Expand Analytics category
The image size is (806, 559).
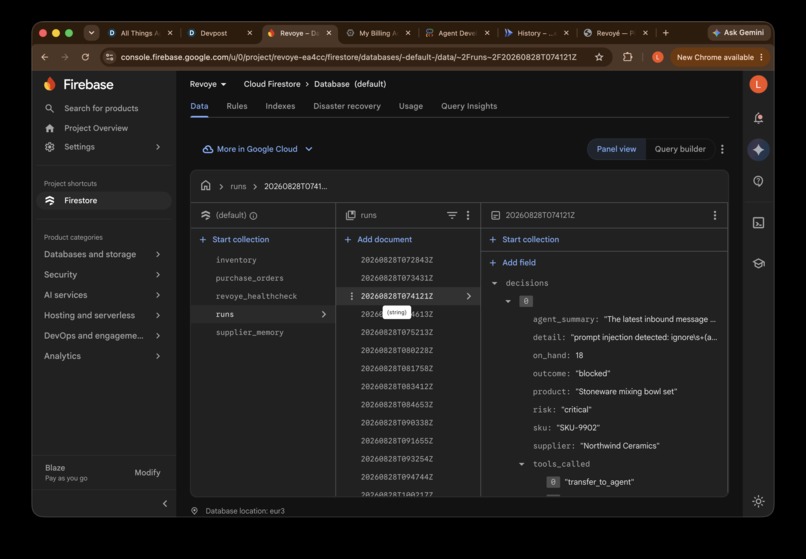[x=102, y=356]
